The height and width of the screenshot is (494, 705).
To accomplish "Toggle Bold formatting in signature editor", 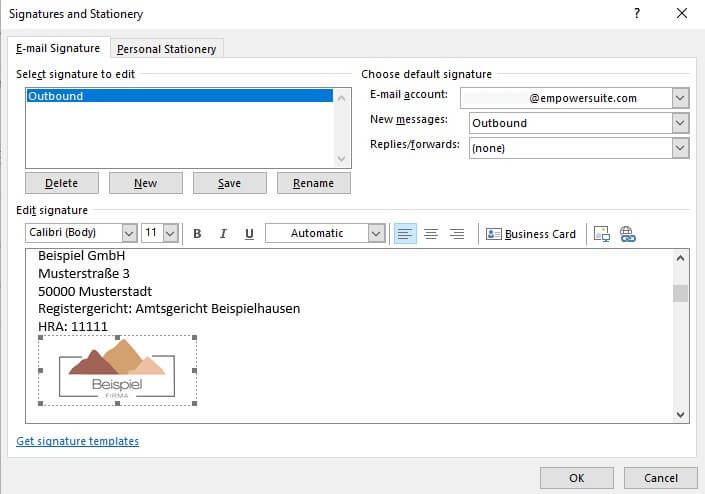I will click(197, 234).
